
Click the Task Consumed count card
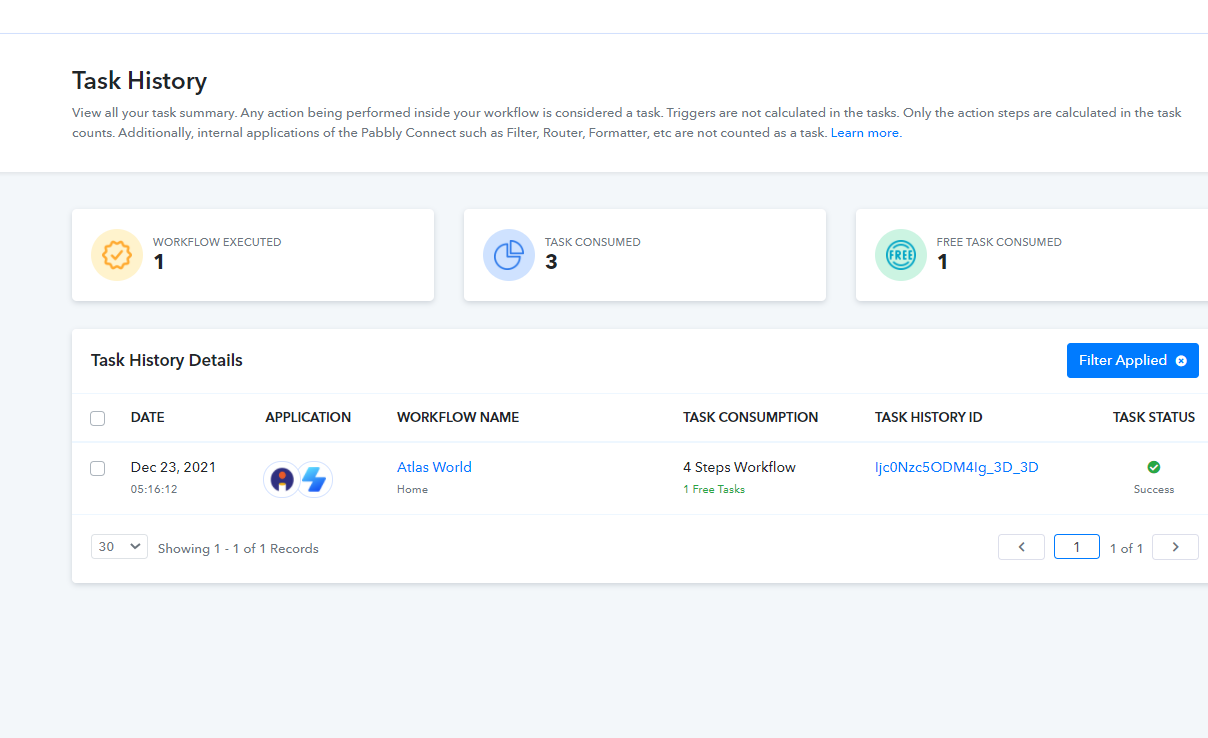click(645, 255)
